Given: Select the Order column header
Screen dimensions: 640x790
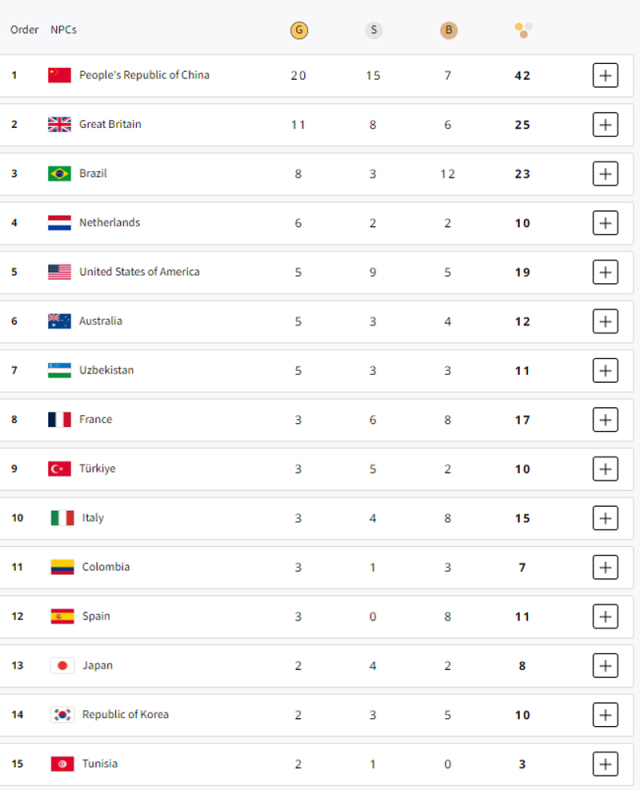Looking at the screenshot, I should (x=24, y=30).
